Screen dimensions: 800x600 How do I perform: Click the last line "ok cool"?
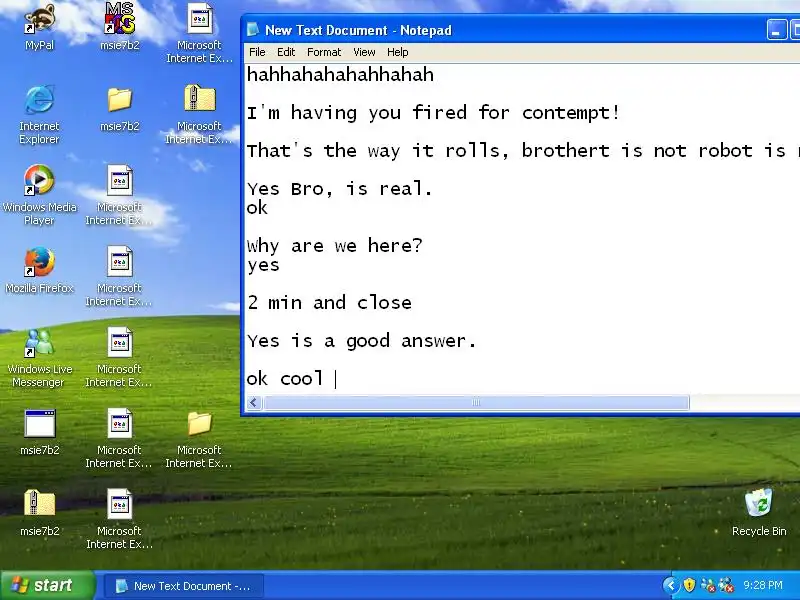(x=285, y=379)
